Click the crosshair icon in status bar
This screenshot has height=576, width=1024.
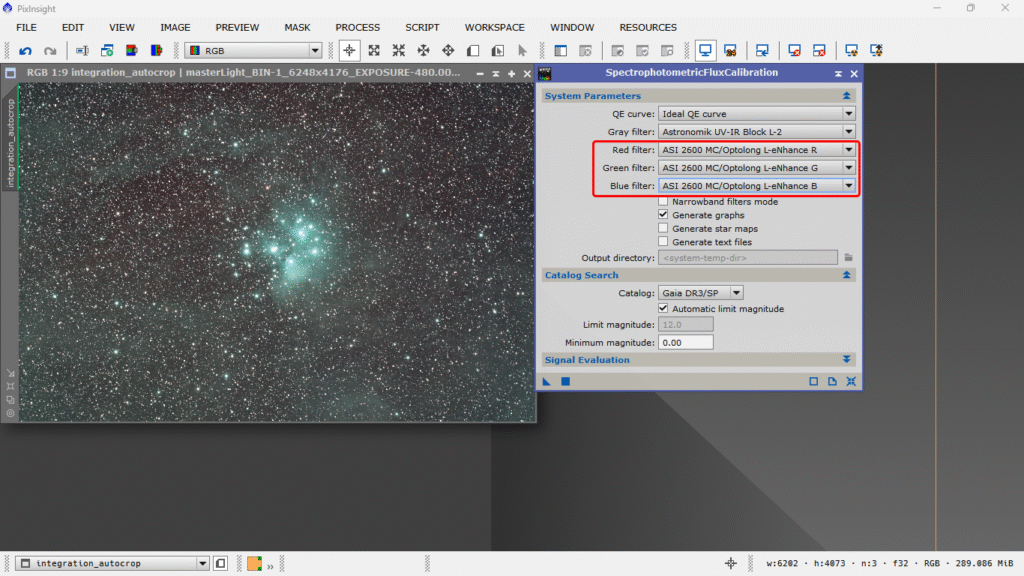731,563
